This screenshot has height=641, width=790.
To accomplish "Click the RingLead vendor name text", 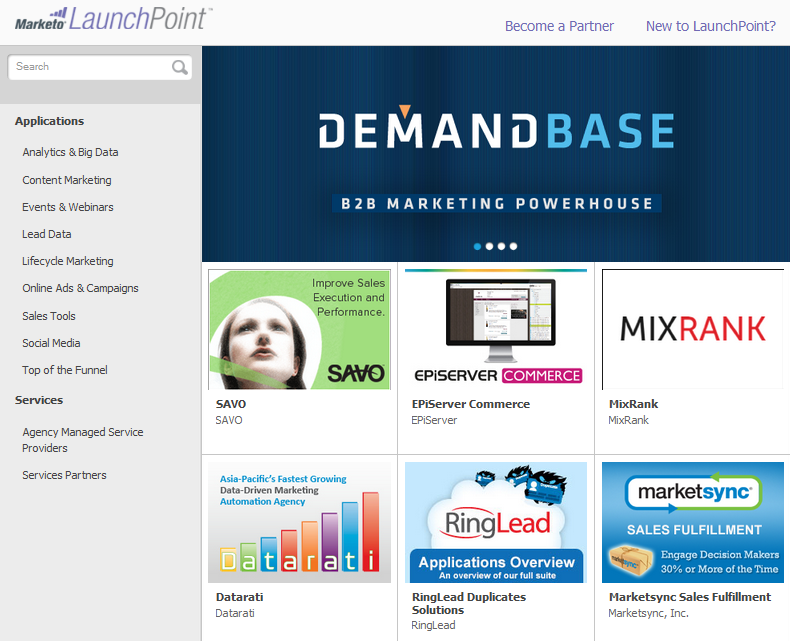I will click(x=433, y=625).
